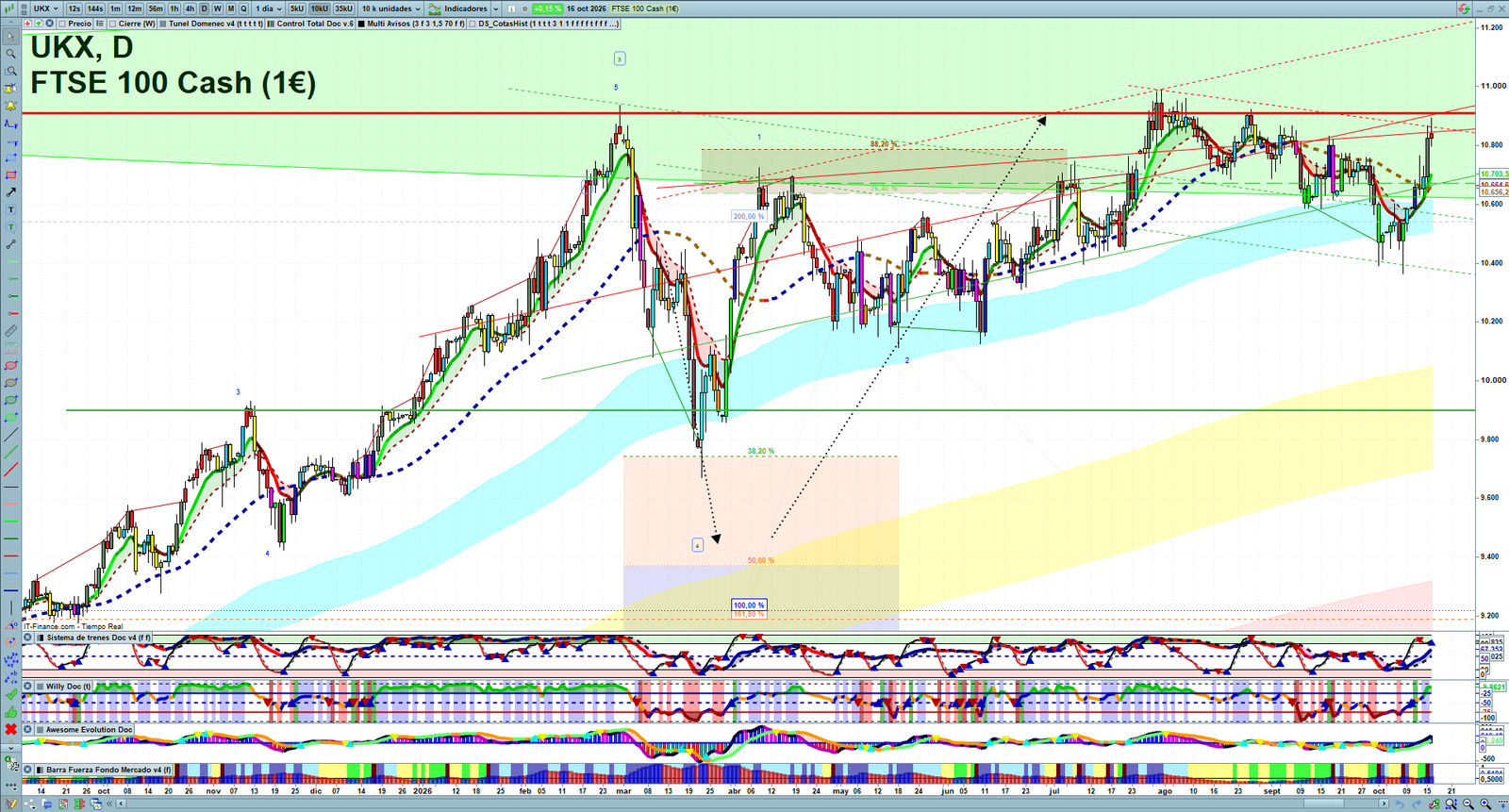Select the red ellipse drawing tool
The width and height of the screenshot is (1509, 812).
[x=10, y=366]
